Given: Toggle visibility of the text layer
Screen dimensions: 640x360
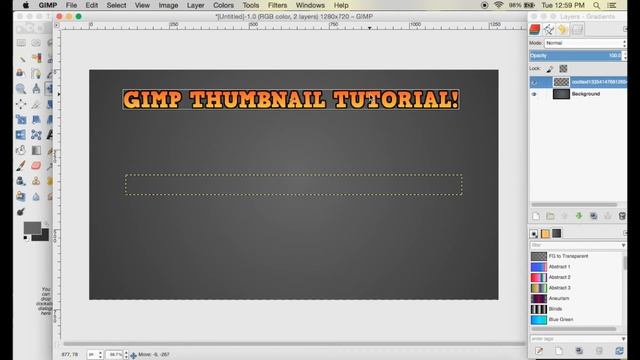Looking at the screenshot, I should coord(534,82).
